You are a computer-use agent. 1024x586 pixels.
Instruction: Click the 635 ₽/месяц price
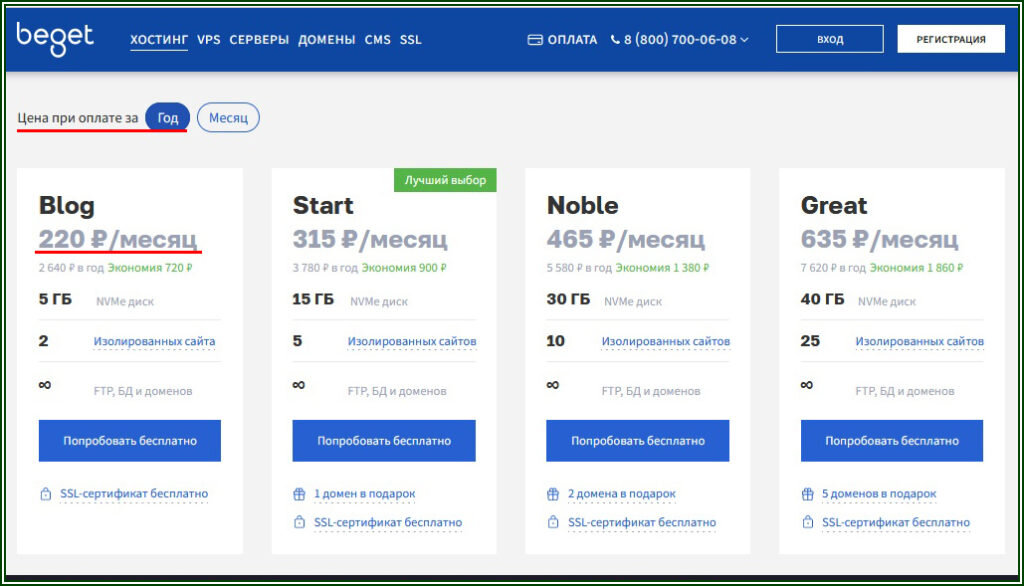coord(880,239)
